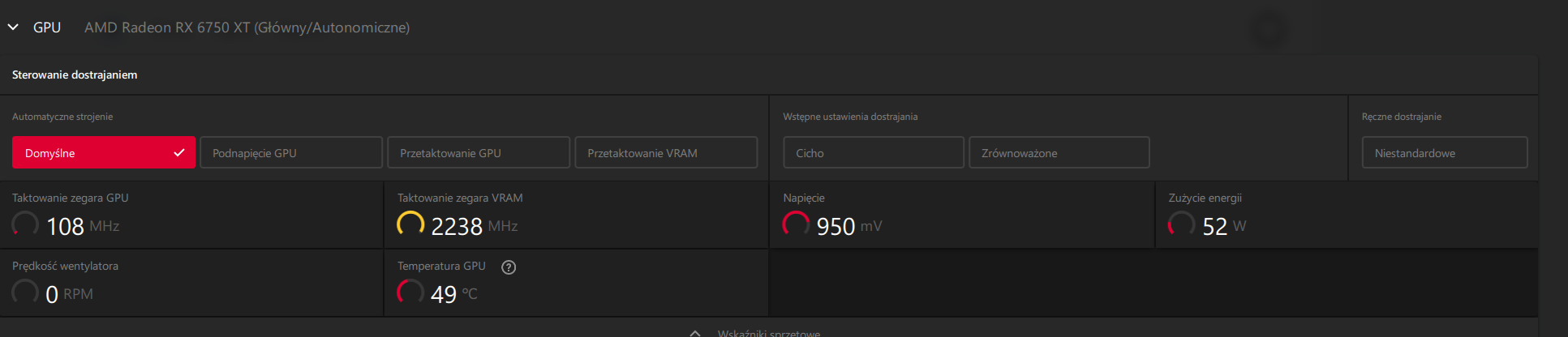Click the Temperatura GPU help icon
This screenshot has width=1568, height=337.
click(x=509, y=267)
